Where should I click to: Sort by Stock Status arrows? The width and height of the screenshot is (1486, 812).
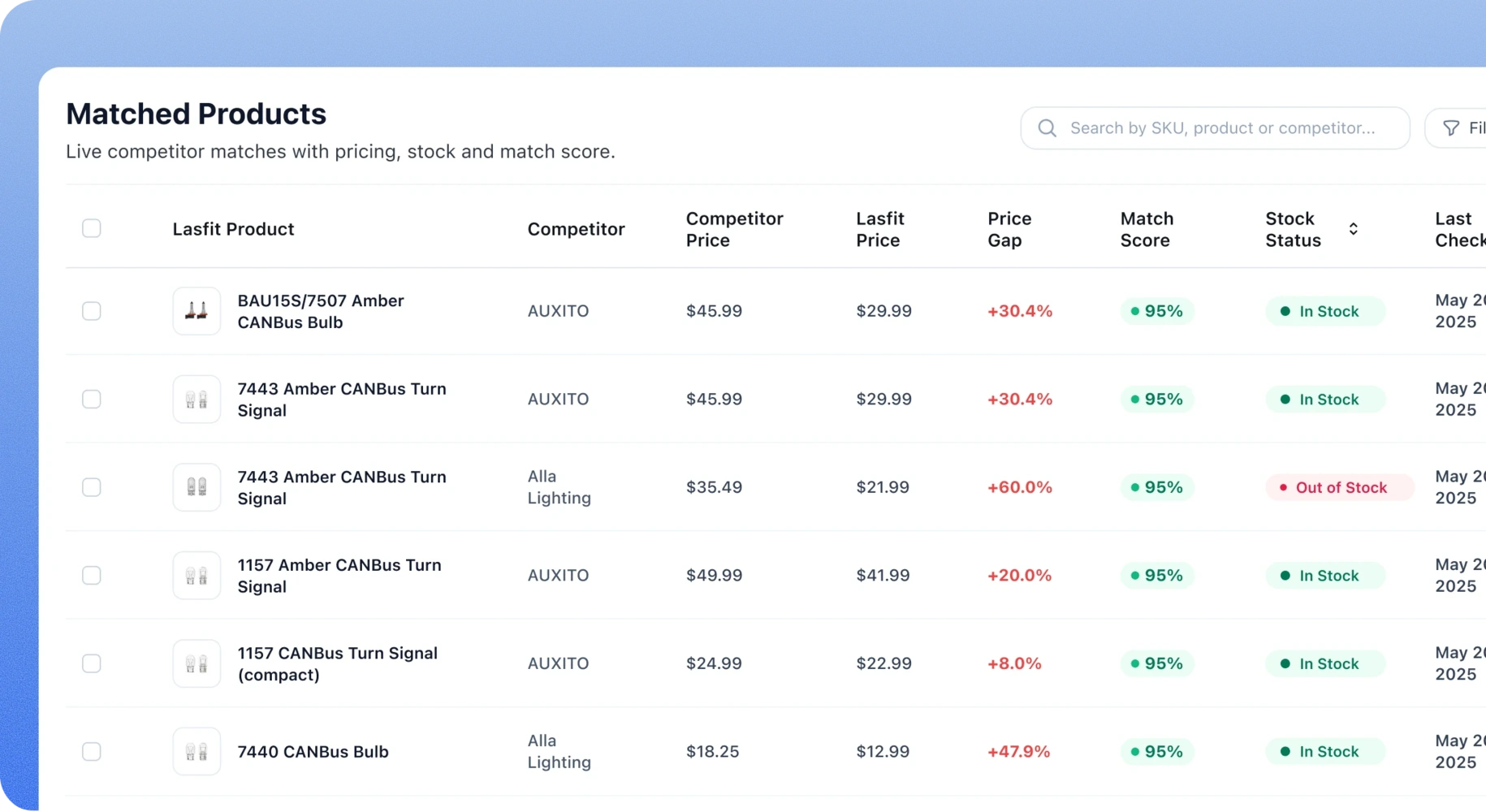coord(1353,229)
